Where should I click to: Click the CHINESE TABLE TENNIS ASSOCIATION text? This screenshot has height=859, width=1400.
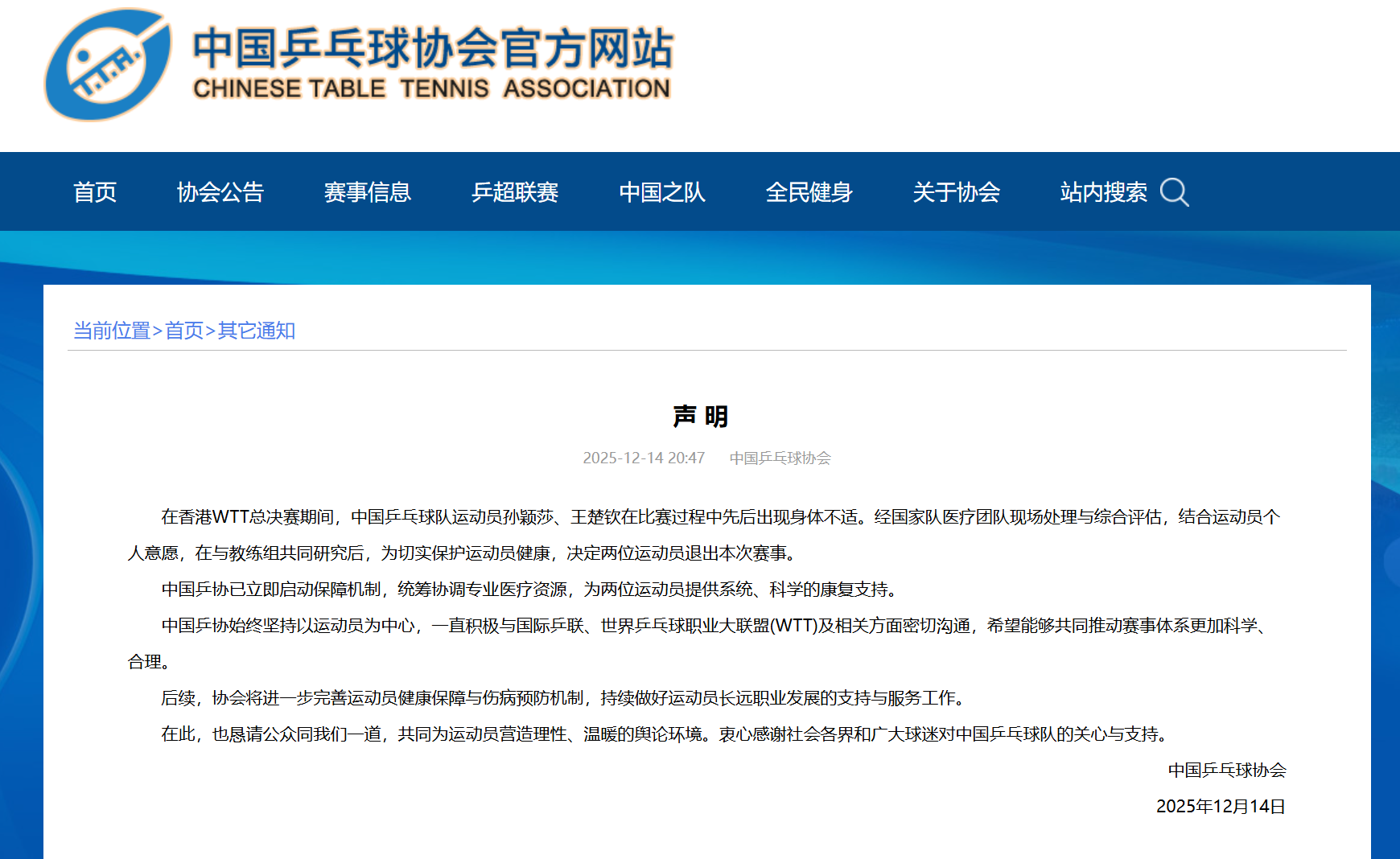pyautogui.click(x=431, y=88)
